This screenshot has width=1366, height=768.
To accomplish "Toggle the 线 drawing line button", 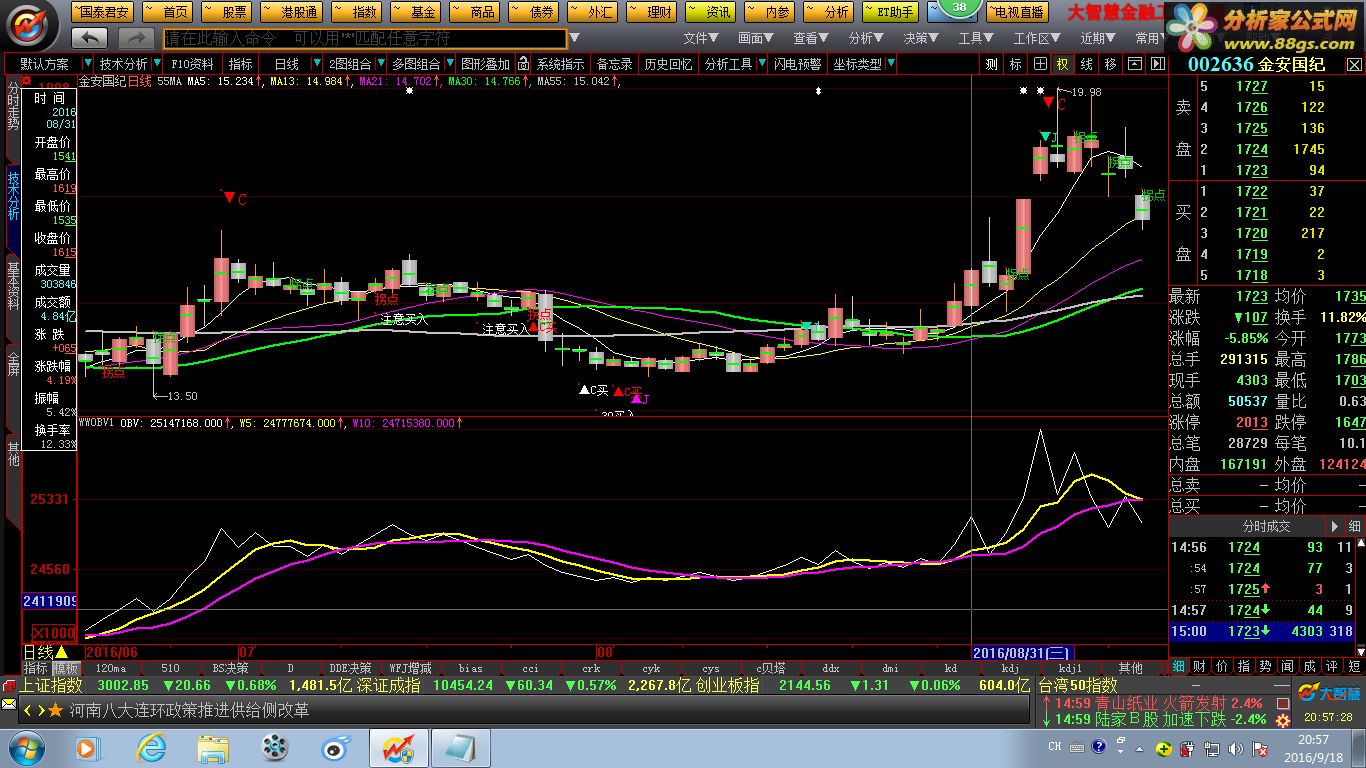I will pyautogui.click(x=1086, y=64).
